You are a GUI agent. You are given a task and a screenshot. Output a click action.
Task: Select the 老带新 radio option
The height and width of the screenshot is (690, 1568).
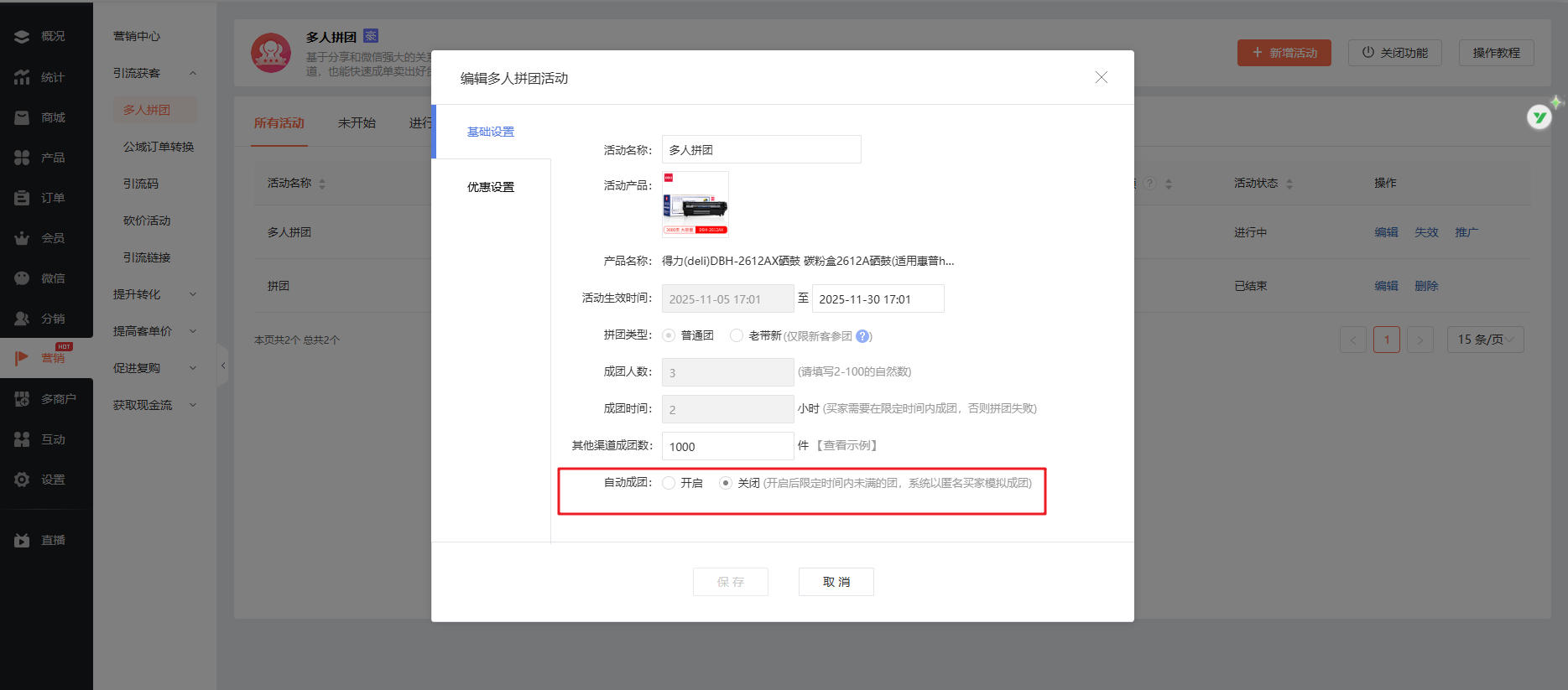(737, 335)
